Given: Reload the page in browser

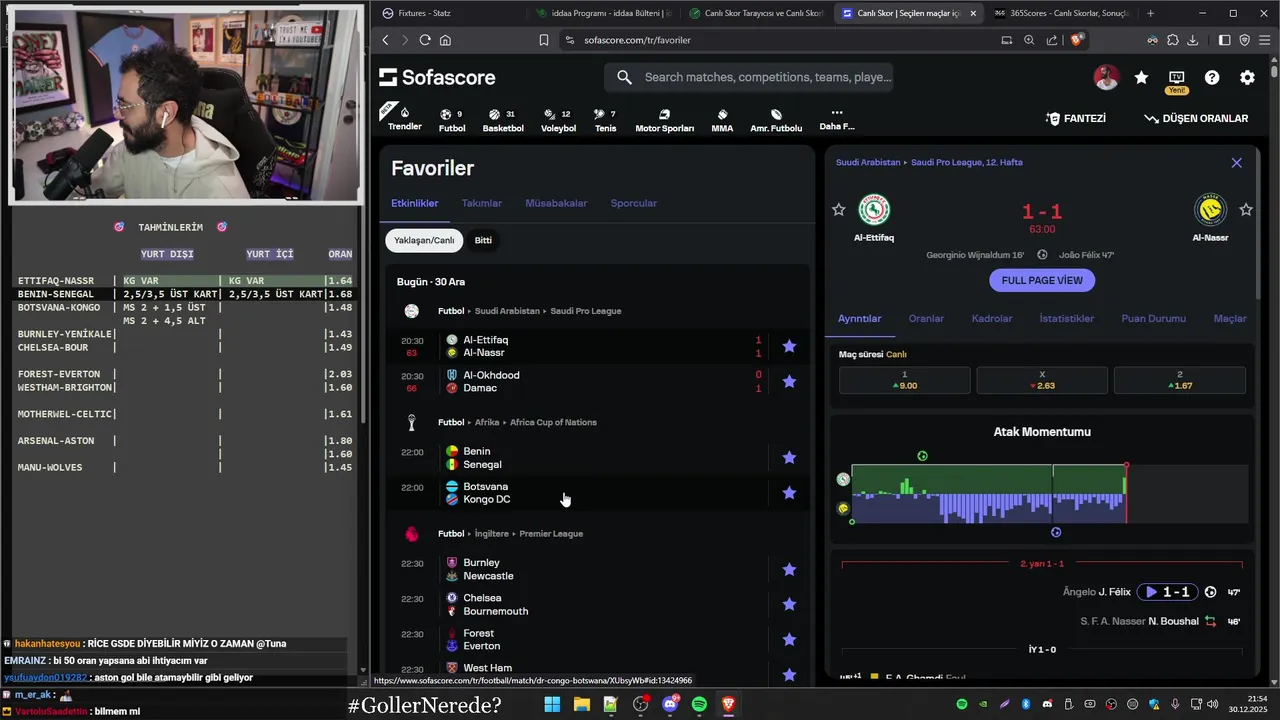Looking at the screenshot, I should [x=425, y=40].
